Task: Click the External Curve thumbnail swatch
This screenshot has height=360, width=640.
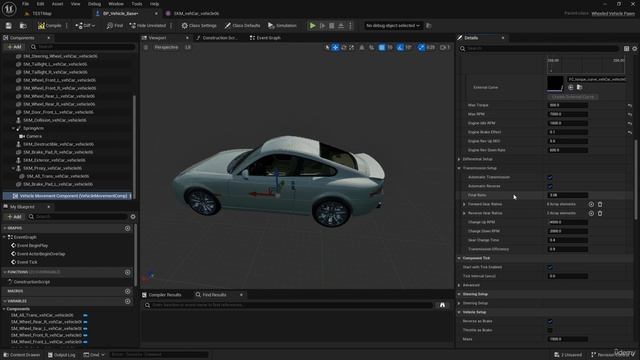Action: pos(555,84)
